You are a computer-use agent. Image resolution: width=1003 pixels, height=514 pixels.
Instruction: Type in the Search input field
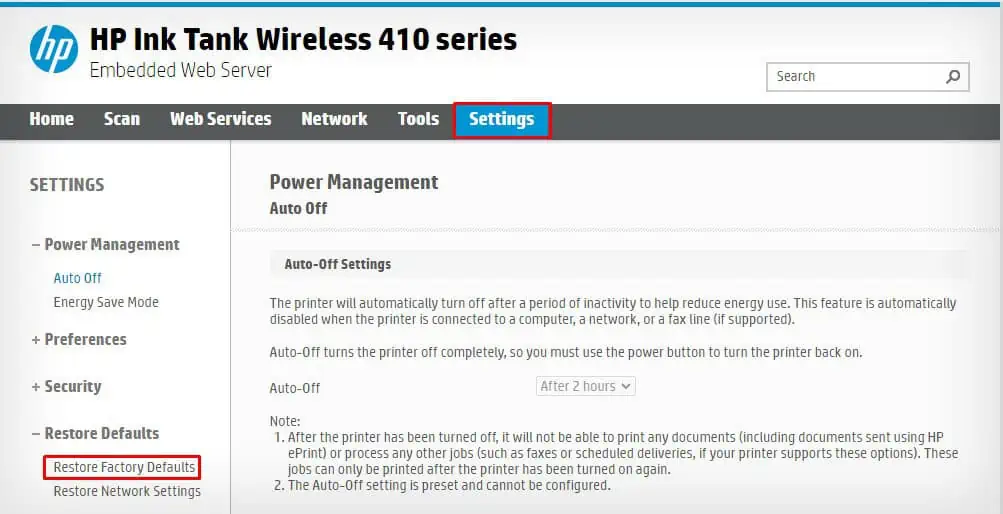click(855, 76)
